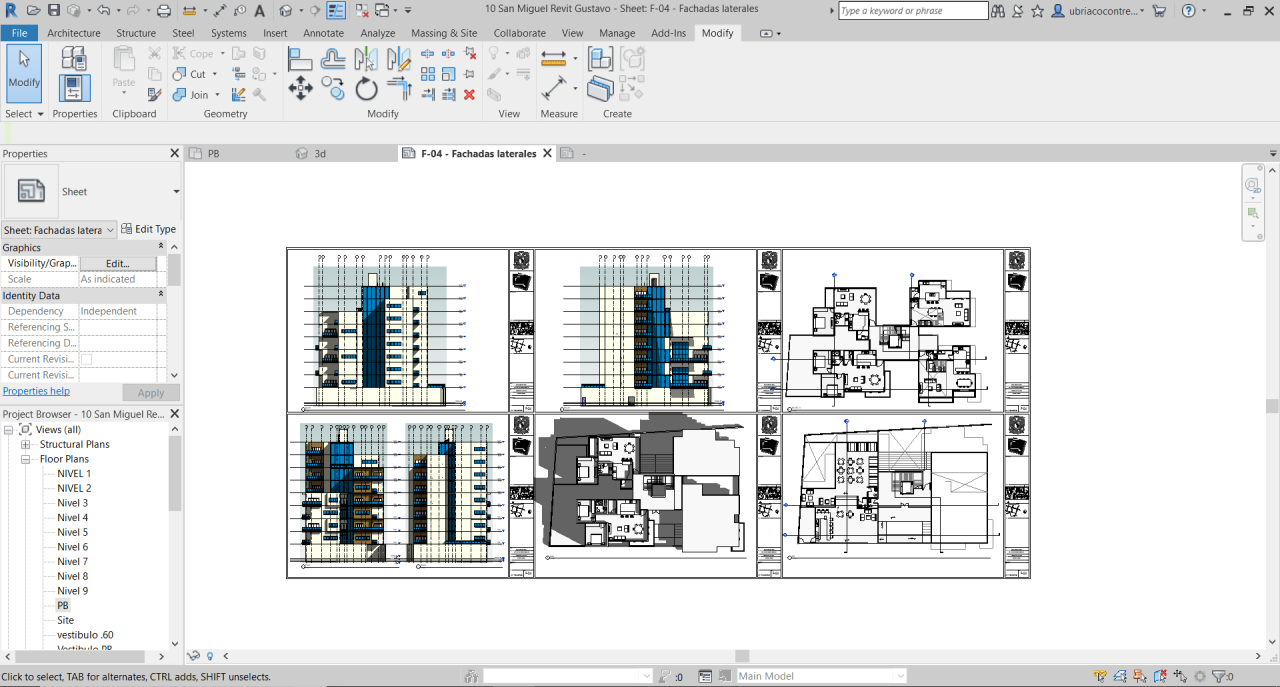Toggle the Properties palette button in ribbon
Viewport: 1280px width, 687px height.
[x=74, y=88]
